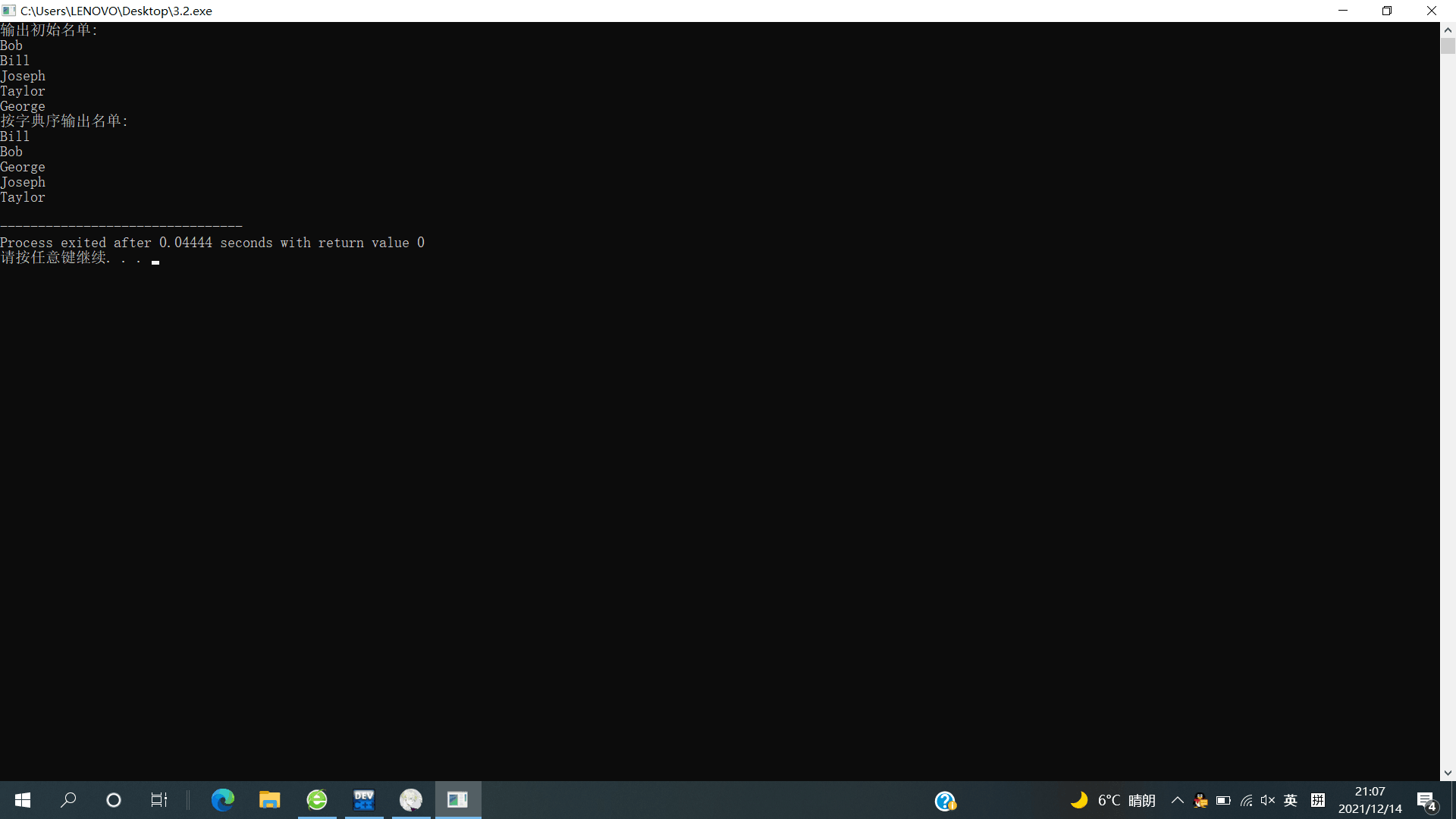This screenshot has height=819, width=1456.
Task: Open the Windows Start menu
Action: pyautogui.click(x=23, y=800)
